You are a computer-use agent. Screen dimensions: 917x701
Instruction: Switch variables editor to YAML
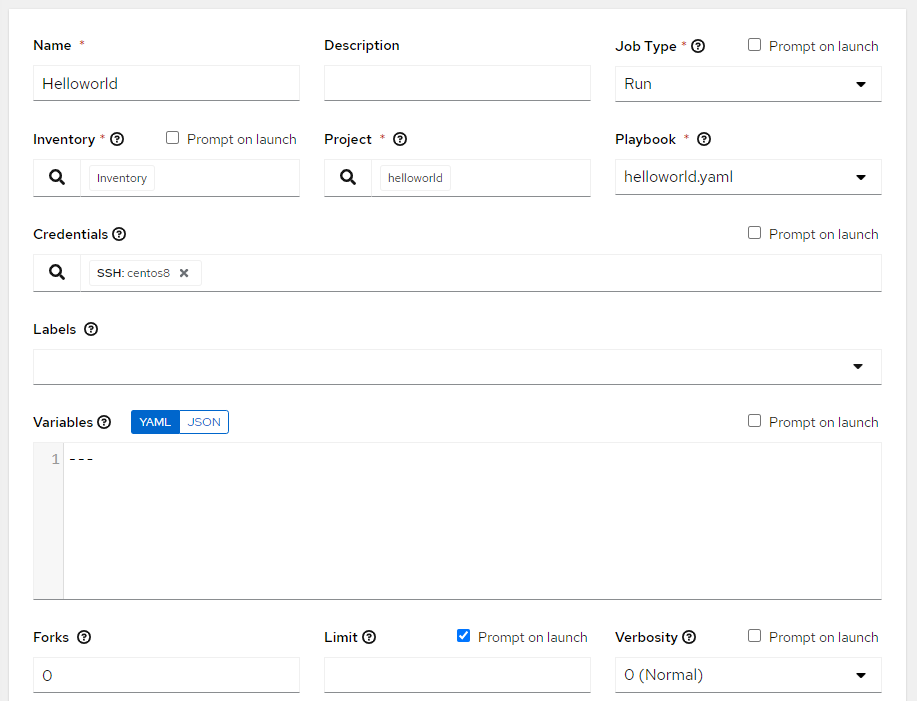coord(155,422)
